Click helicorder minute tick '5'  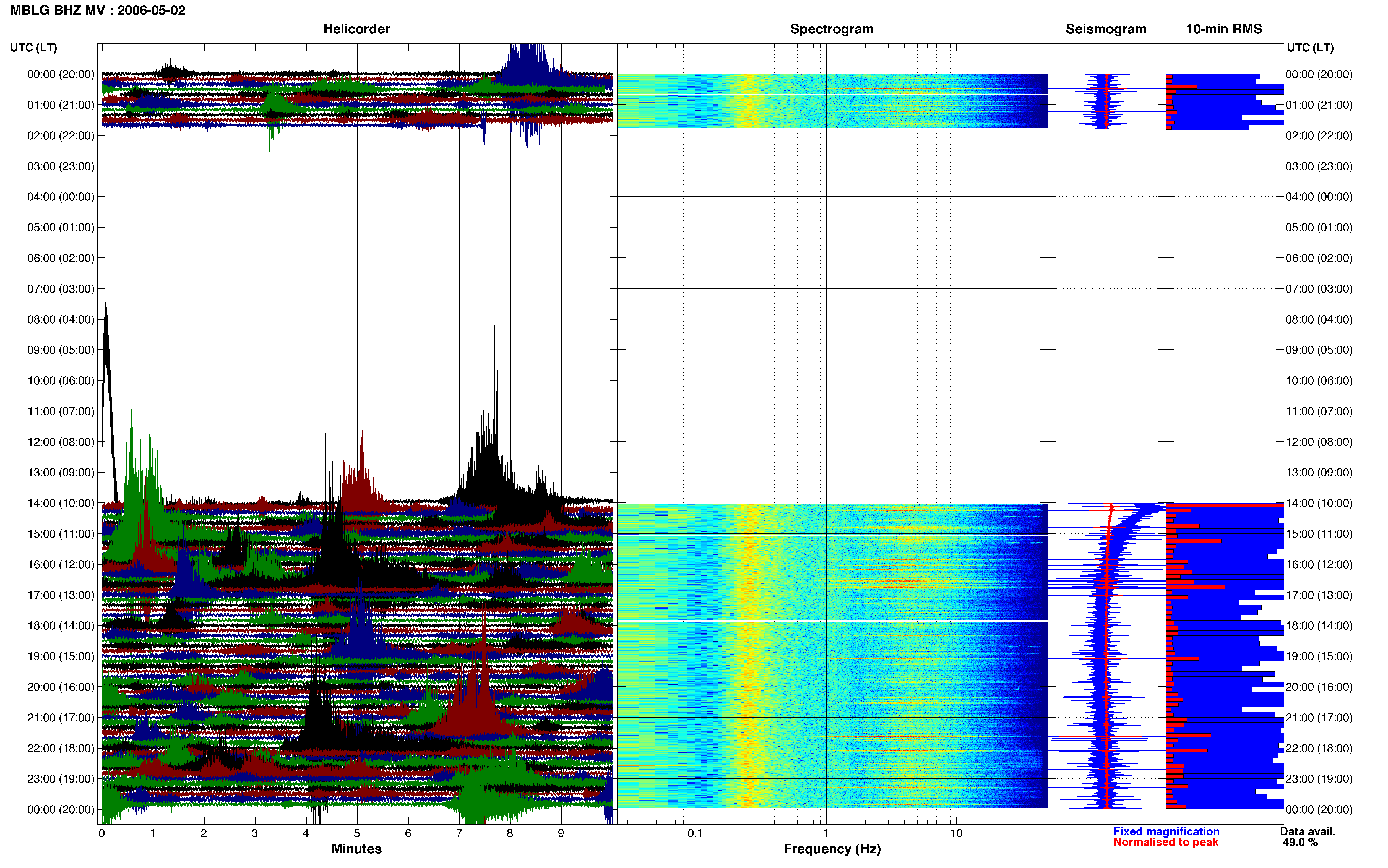[x=357, y=833]
